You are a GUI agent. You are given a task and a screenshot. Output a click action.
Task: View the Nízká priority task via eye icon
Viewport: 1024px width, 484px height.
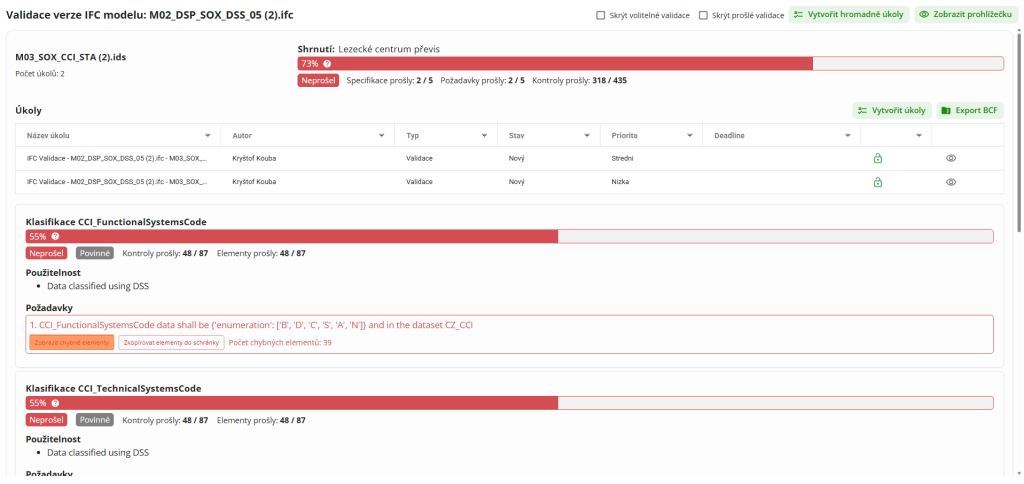(951, 182)
